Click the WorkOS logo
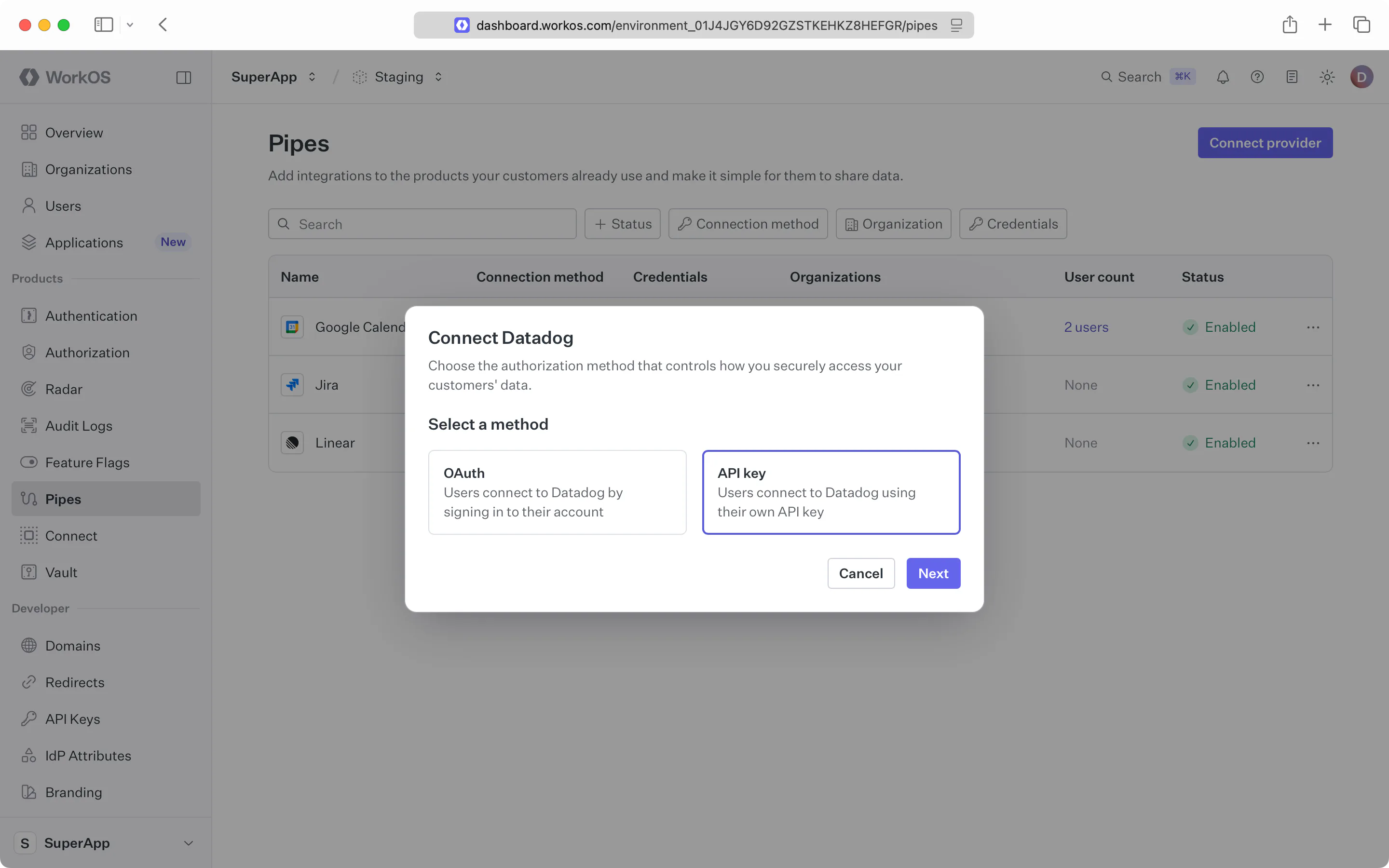 coord(65,77)
